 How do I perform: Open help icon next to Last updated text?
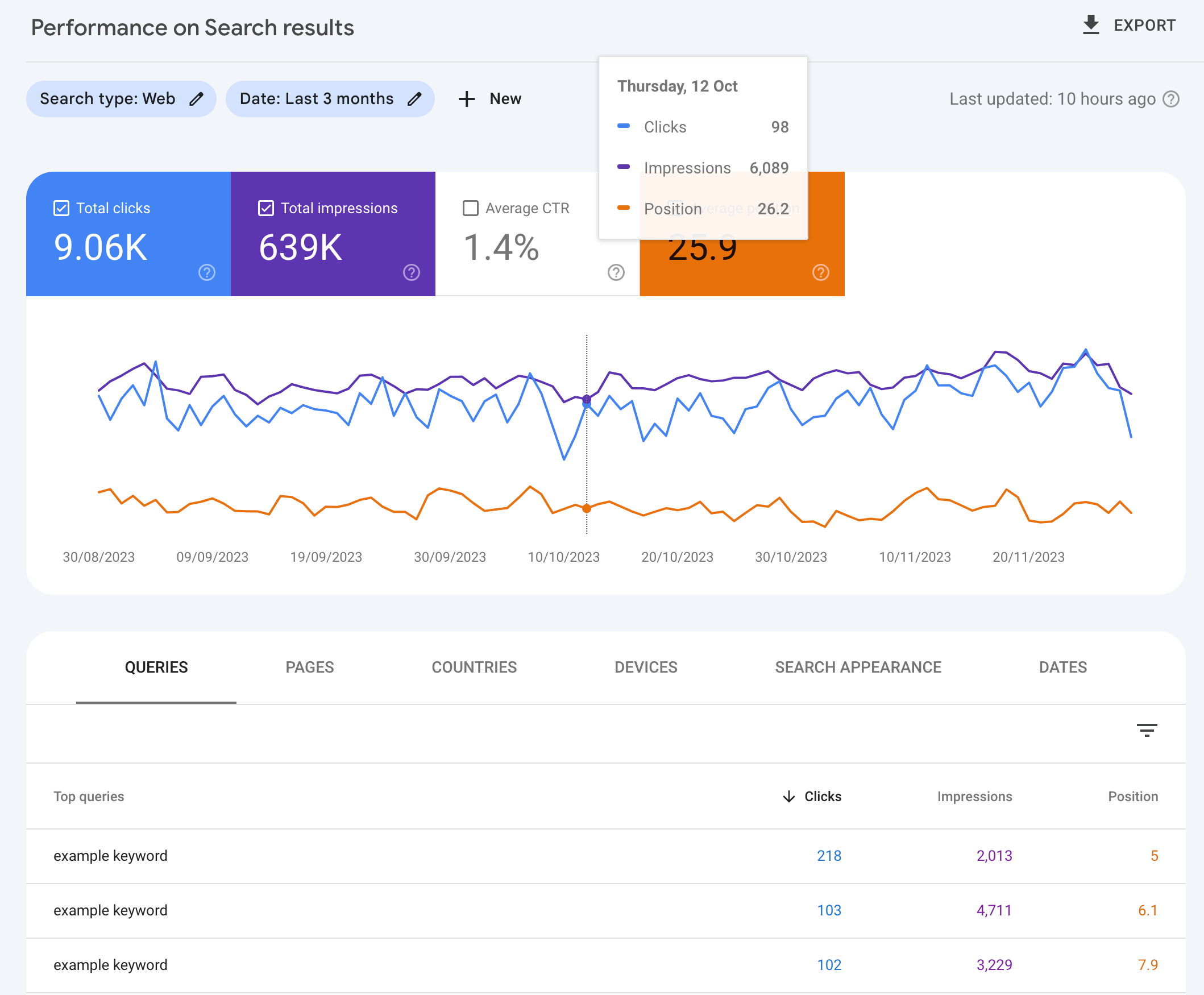(1172, 98)
